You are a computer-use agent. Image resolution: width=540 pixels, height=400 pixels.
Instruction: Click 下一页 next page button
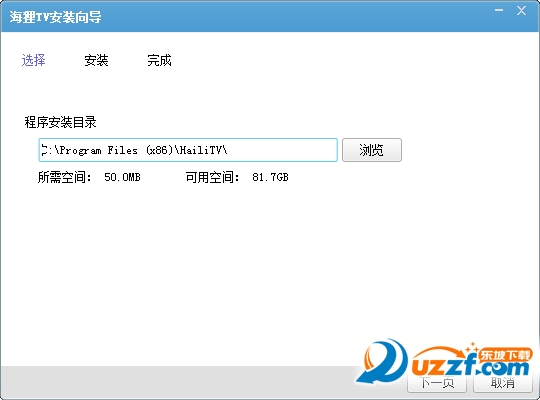(x=437, y=383)
